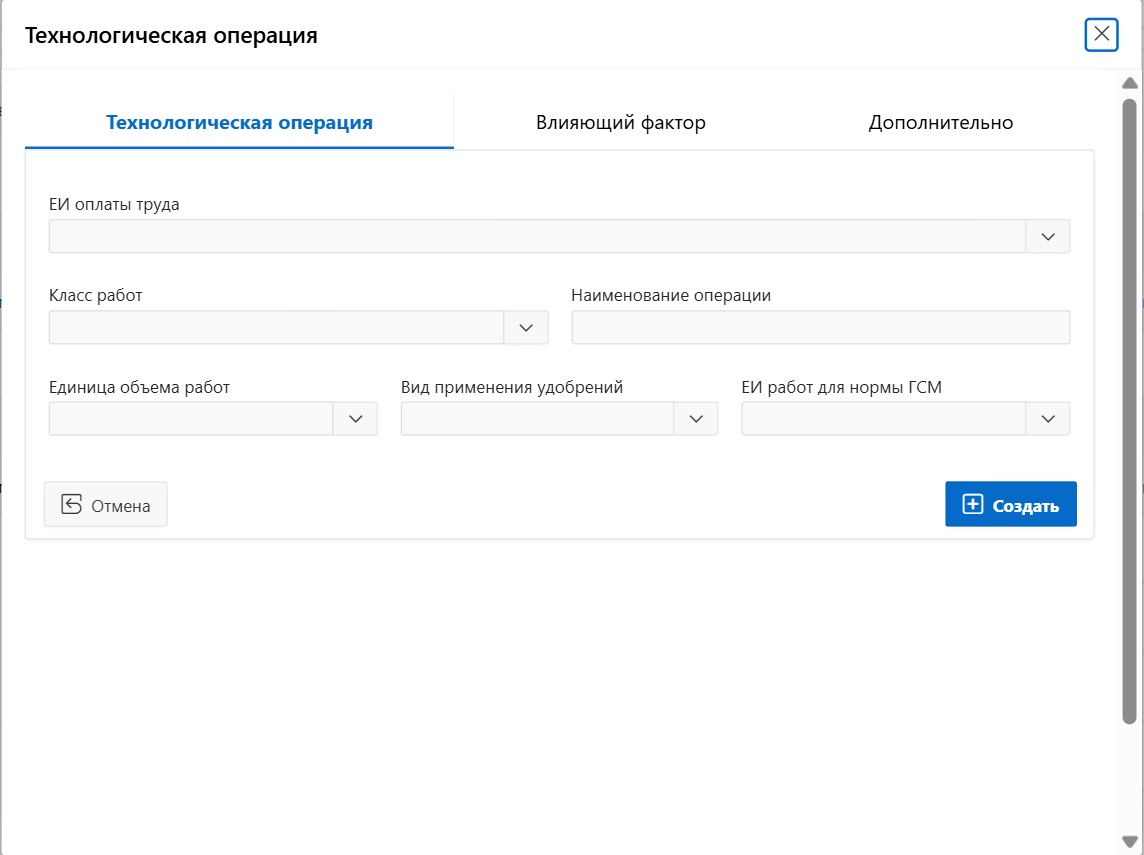The height and width of the screenshot is (855, 1144).
Task: Close the Технологическая операция dialog
Action: click(1100, 34)
